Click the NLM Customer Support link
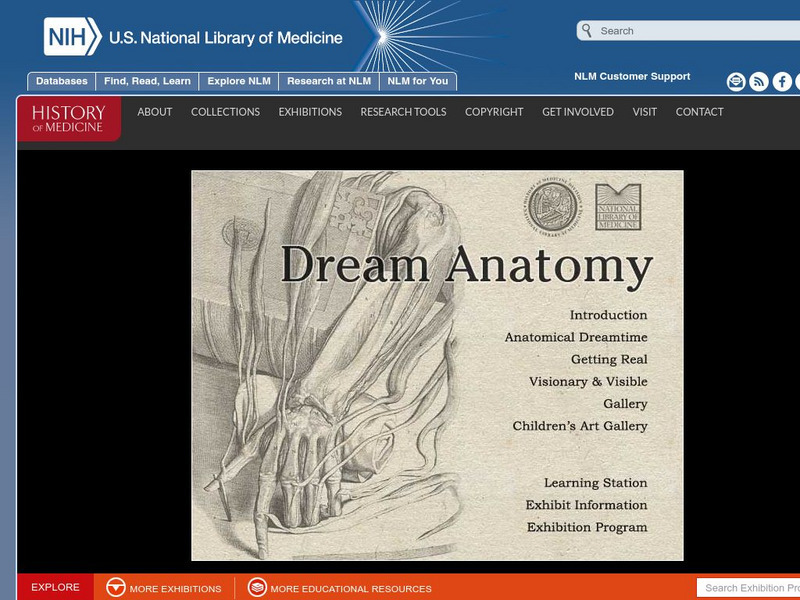The image size is (800, 600). [632, 77]
